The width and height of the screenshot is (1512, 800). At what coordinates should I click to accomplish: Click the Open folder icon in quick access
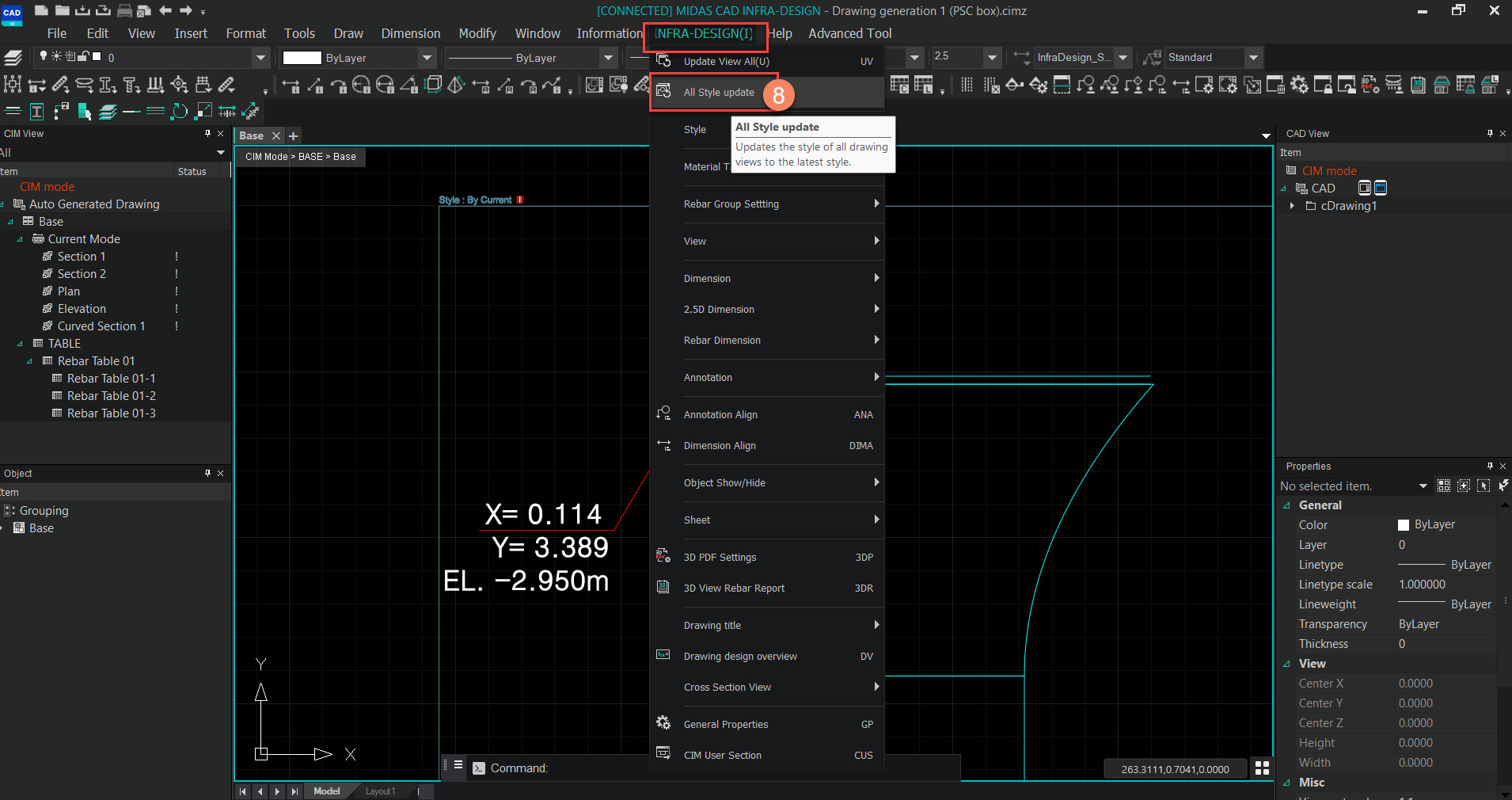(x=62, y=10)
